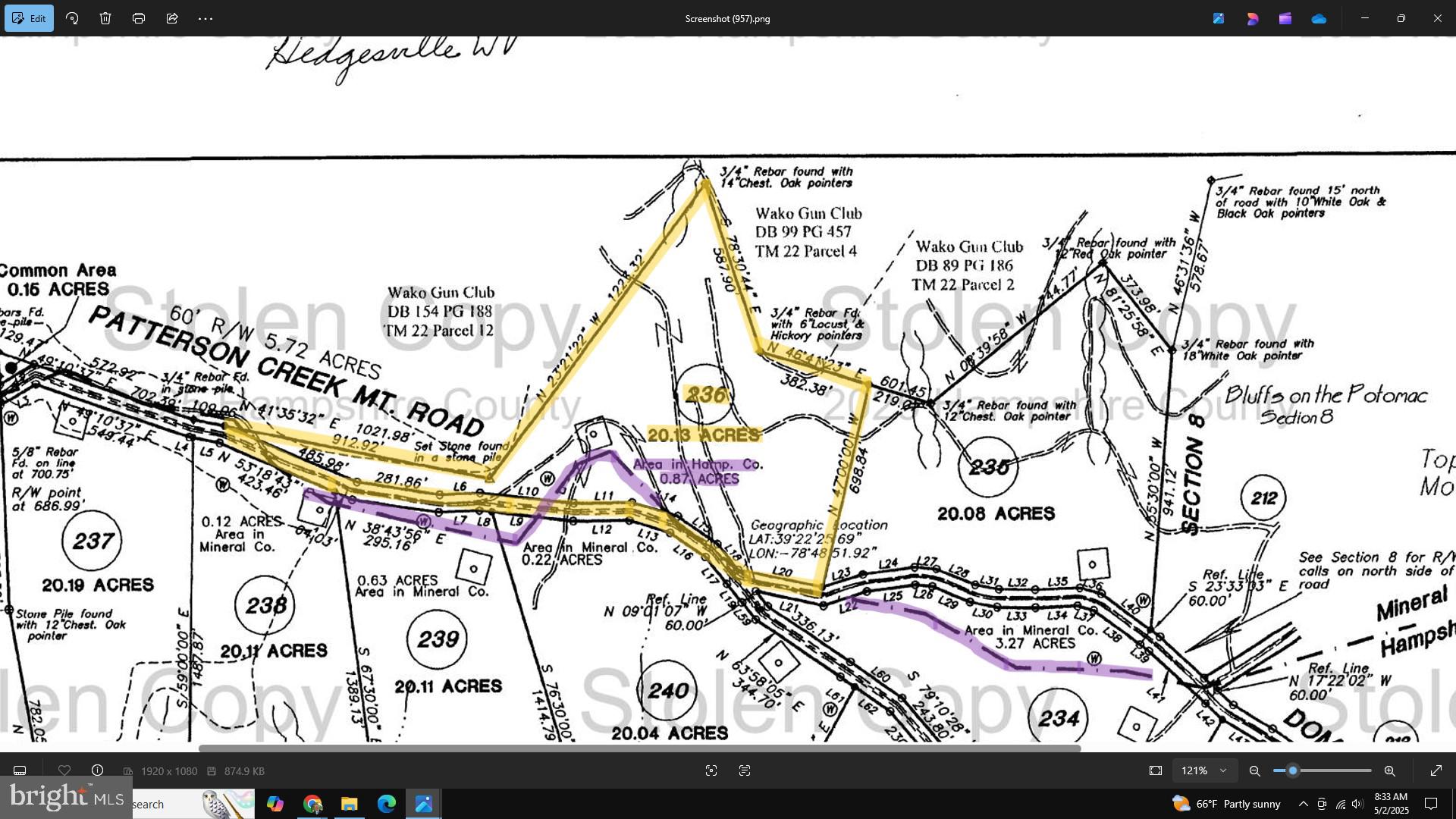Adjust the zoom slider handle

coord(1292,770)
